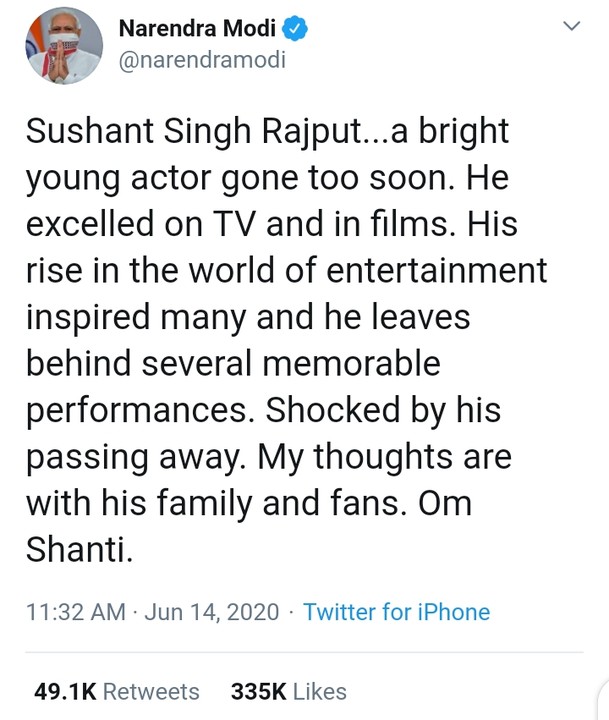The width and height of the screenshot is (609, 720).
Task: Open the @narendramodi handle
Action: pyautogui.click(x=202, y=60)
